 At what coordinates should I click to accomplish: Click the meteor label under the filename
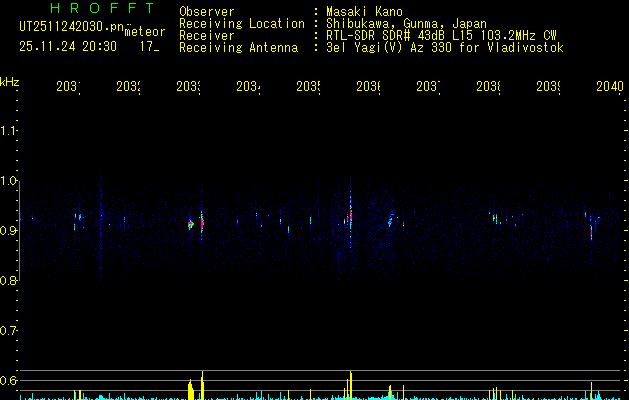click(x=145, y=32)
